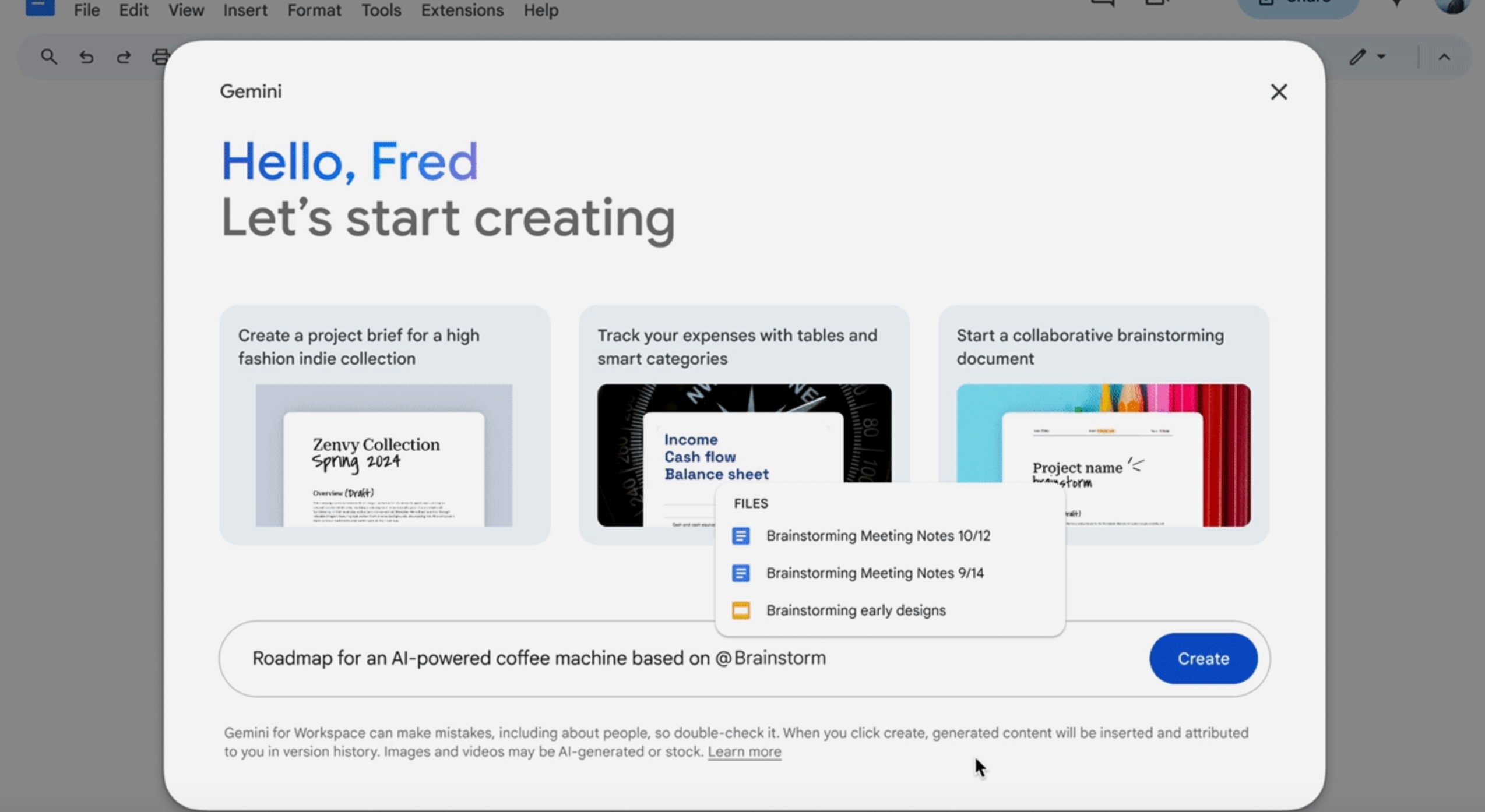This screenshot has width=1485, height=812.
Task: Open the Extensions menu
Action: tap(462, 10)
